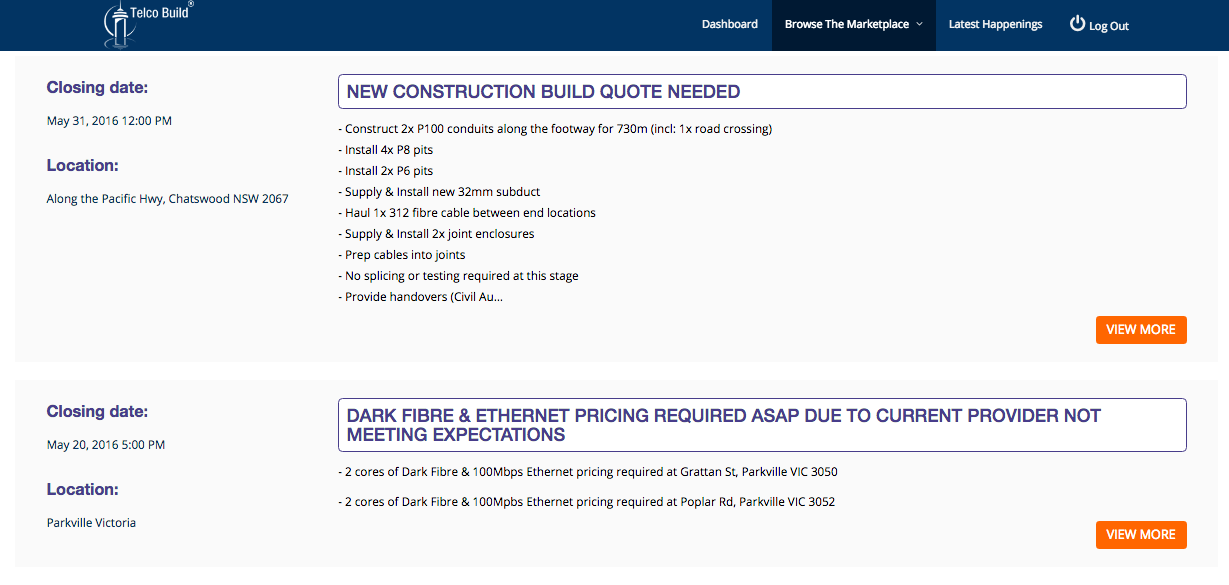
Task: View more on the dark fibre listing
Action: click(1141, 535)
